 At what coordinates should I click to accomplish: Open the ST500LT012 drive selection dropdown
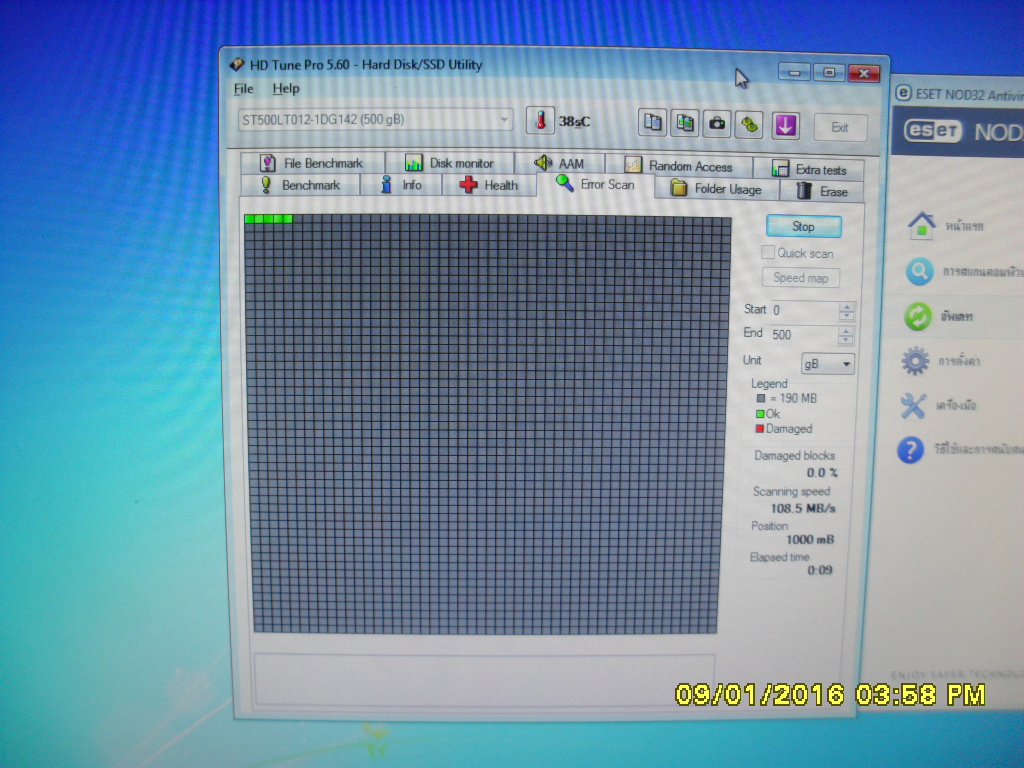coord(376,120)
